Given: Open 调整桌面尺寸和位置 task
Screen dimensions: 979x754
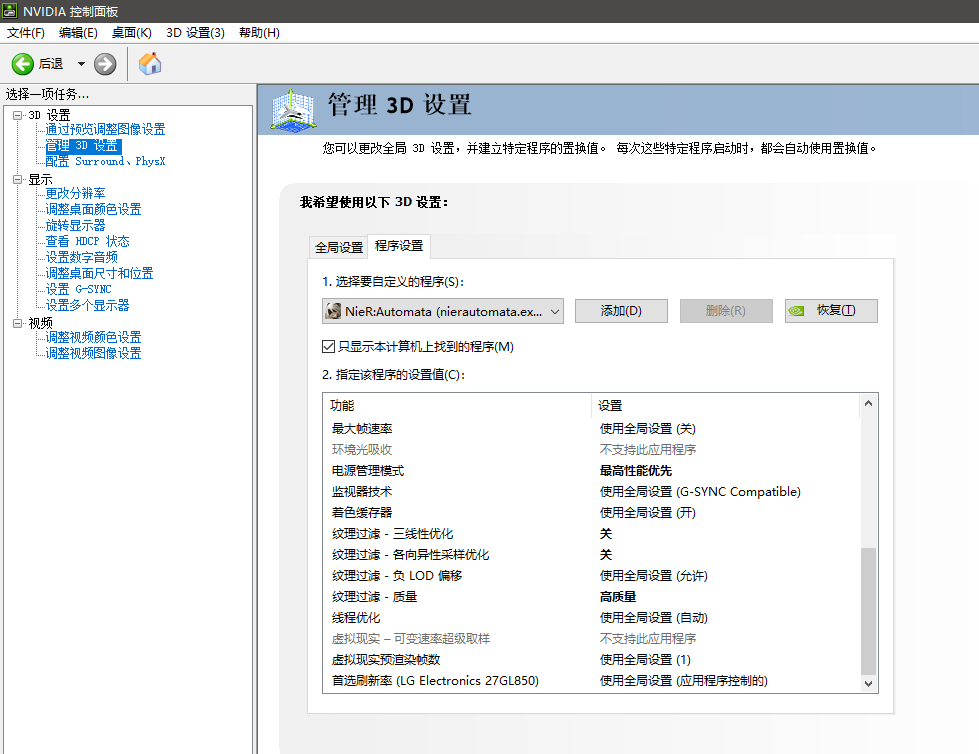Looking at the screenshot, I should pyautogui.click(x=99, y=273).
